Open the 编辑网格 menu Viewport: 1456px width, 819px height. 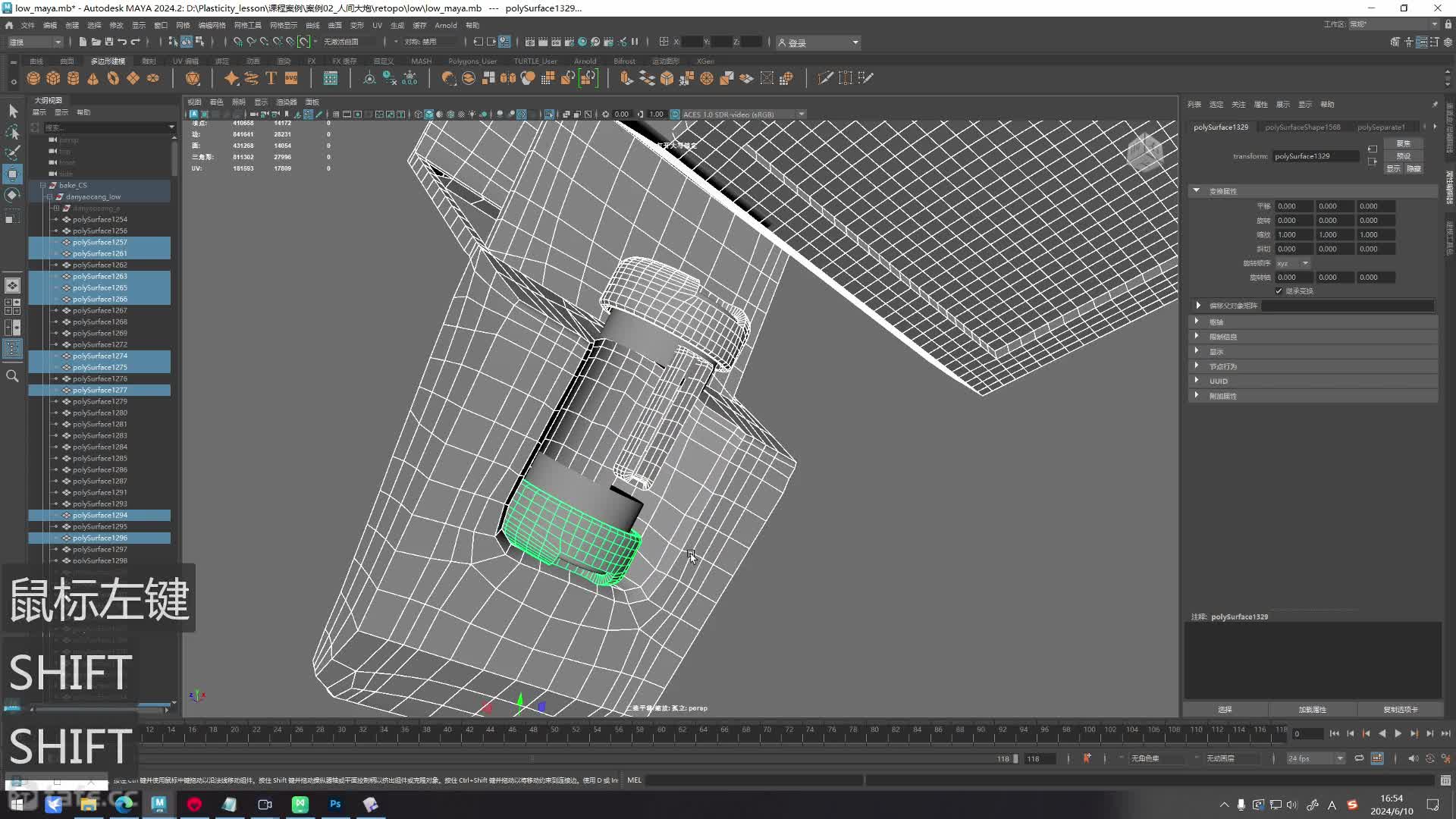click(x=212, y=25)
